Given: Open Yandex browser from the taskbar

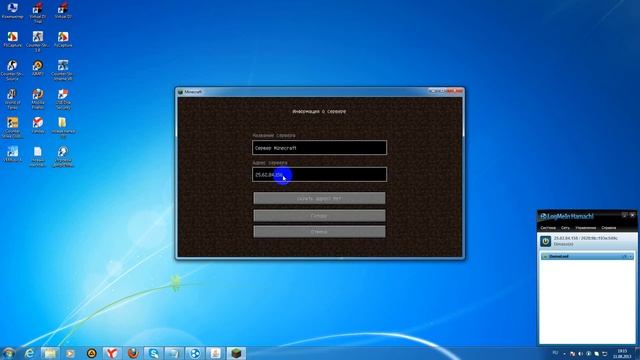Looking at the screenshot, I should pyautogui.click(x=112, y=353).
